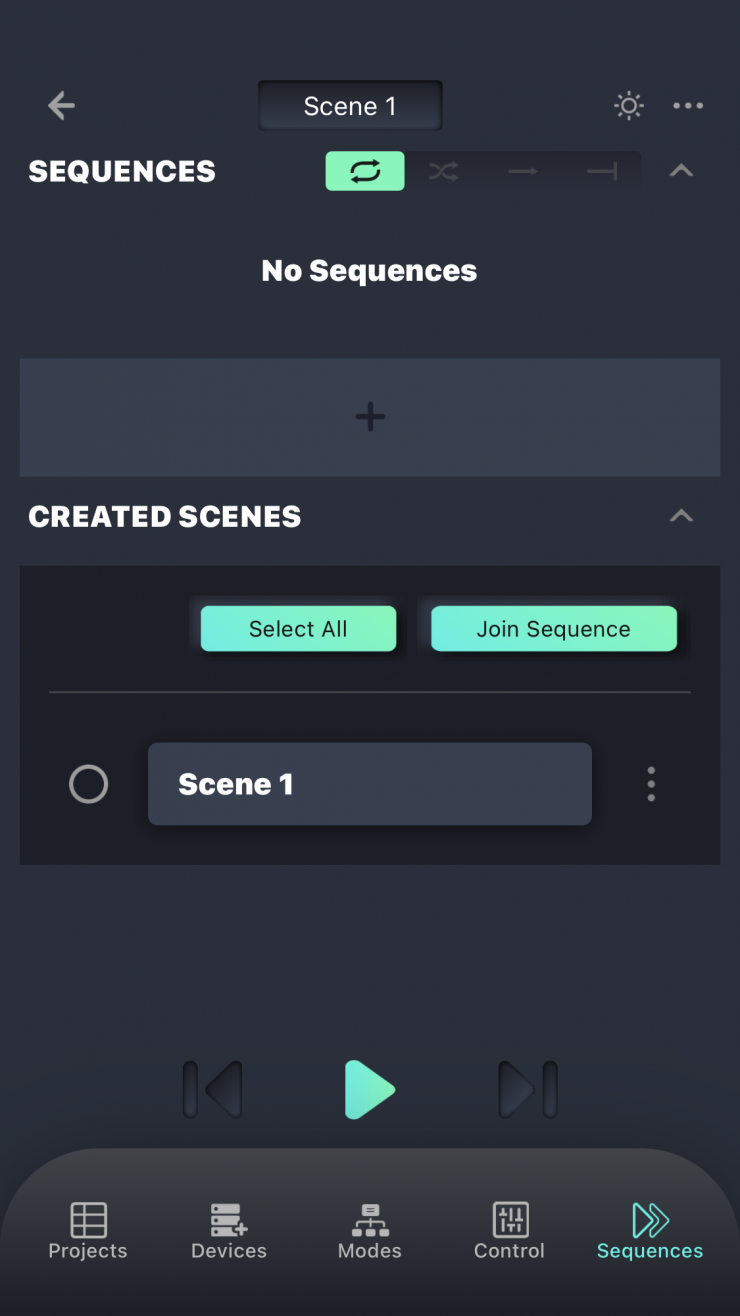The height and width of the screenshot is (1316, 740).
Task: Select the Scene 1 radio circle
Action: pyautogui.click(x=88, y=784)
